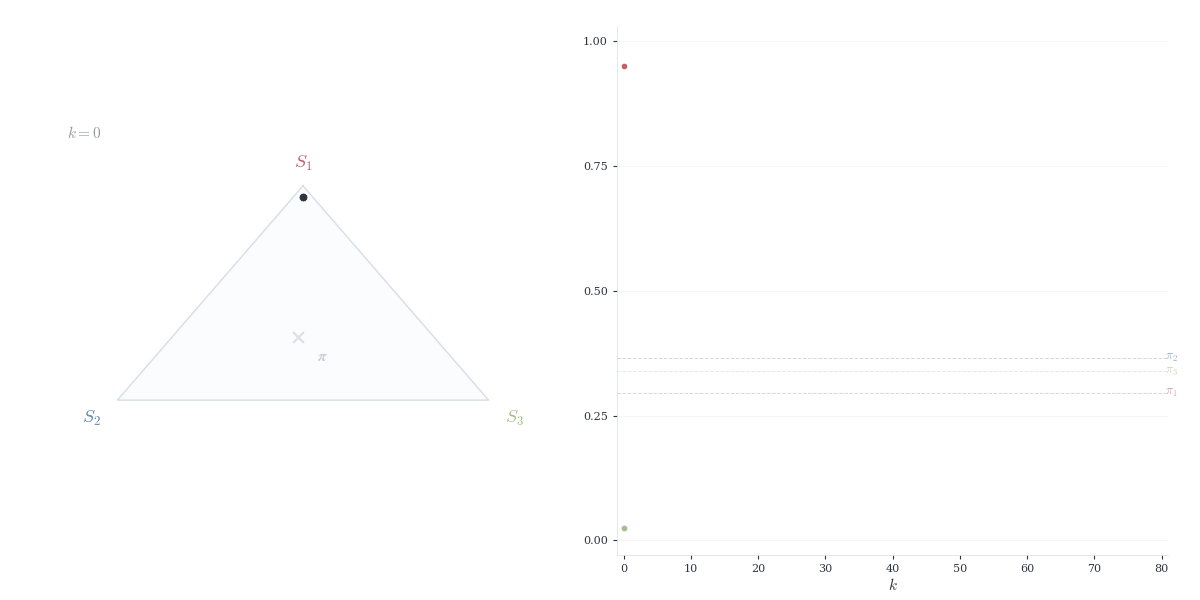Click the 0.75 y-axis tick label

tap(595, 167)
